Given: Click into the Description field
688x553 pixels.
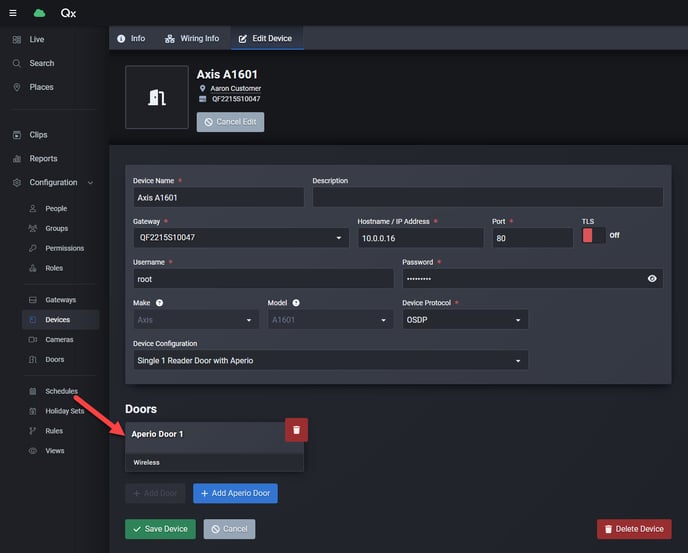Looking at the screenshot, I should [x=487, y=198].
